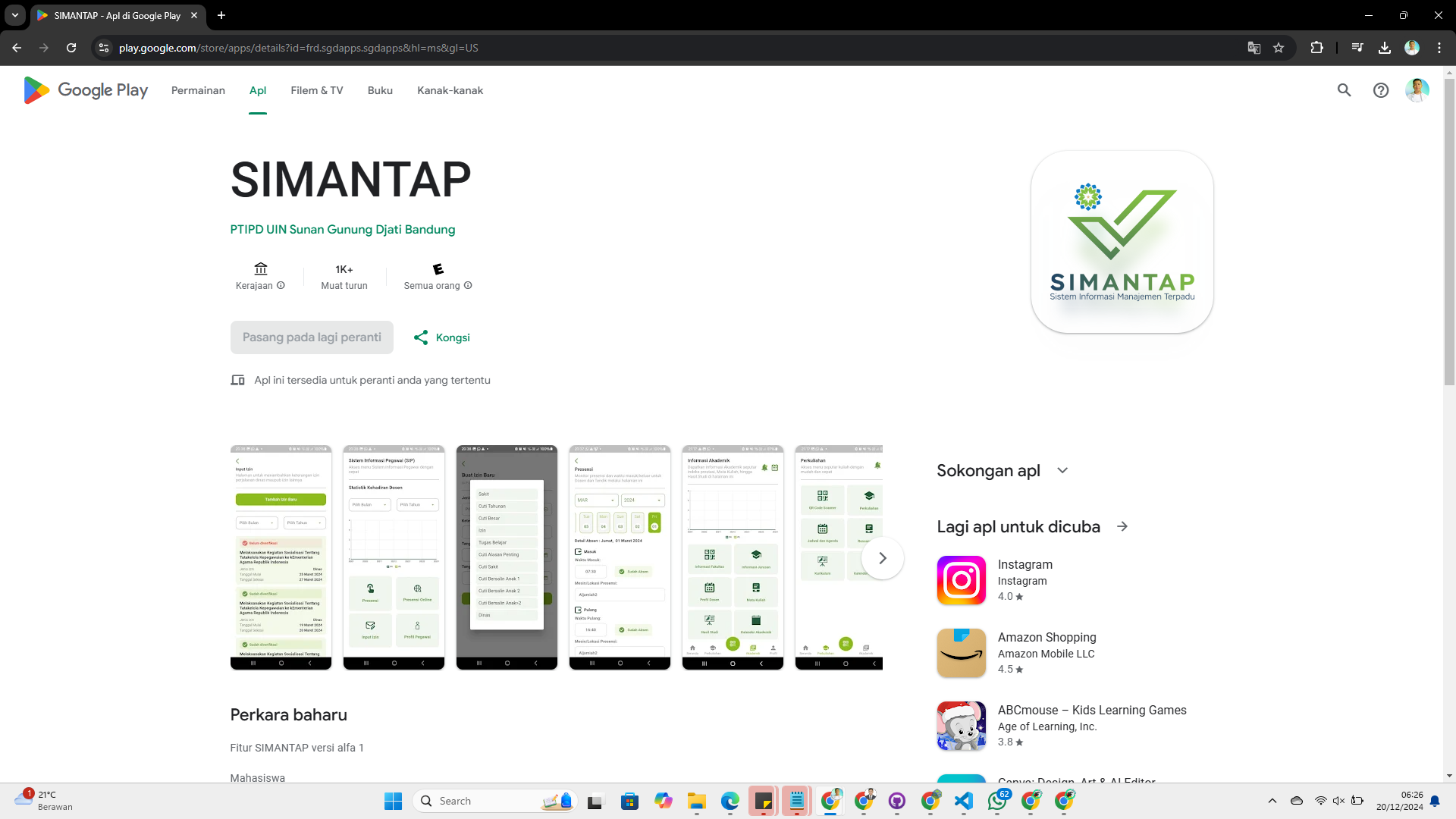The height and width of the screenshot is (819, 1456).
Task: Open the Kanak-kanak tab
Action: point(450,90)
